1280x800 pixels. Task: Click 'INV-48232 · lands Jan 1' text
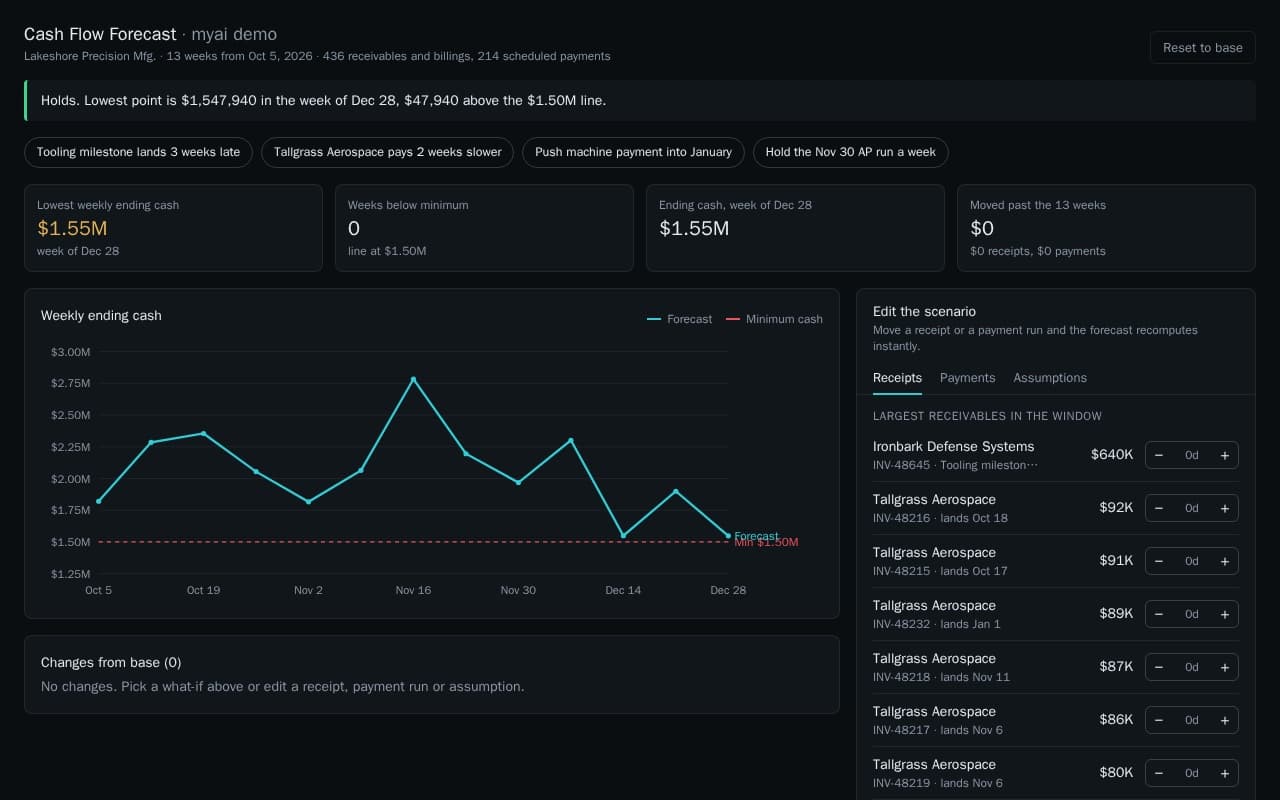pos(937,624)
